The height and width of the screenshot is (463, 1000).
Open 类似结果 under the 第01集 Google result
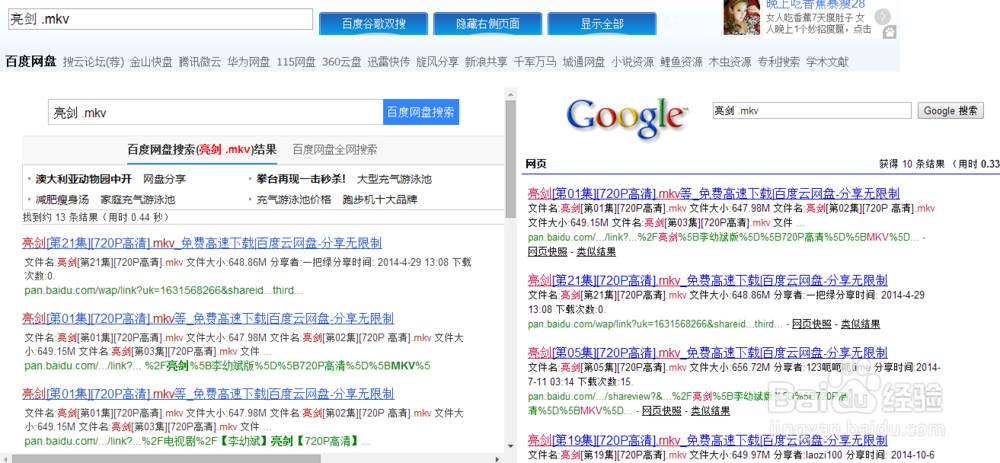tap(596, 252)
